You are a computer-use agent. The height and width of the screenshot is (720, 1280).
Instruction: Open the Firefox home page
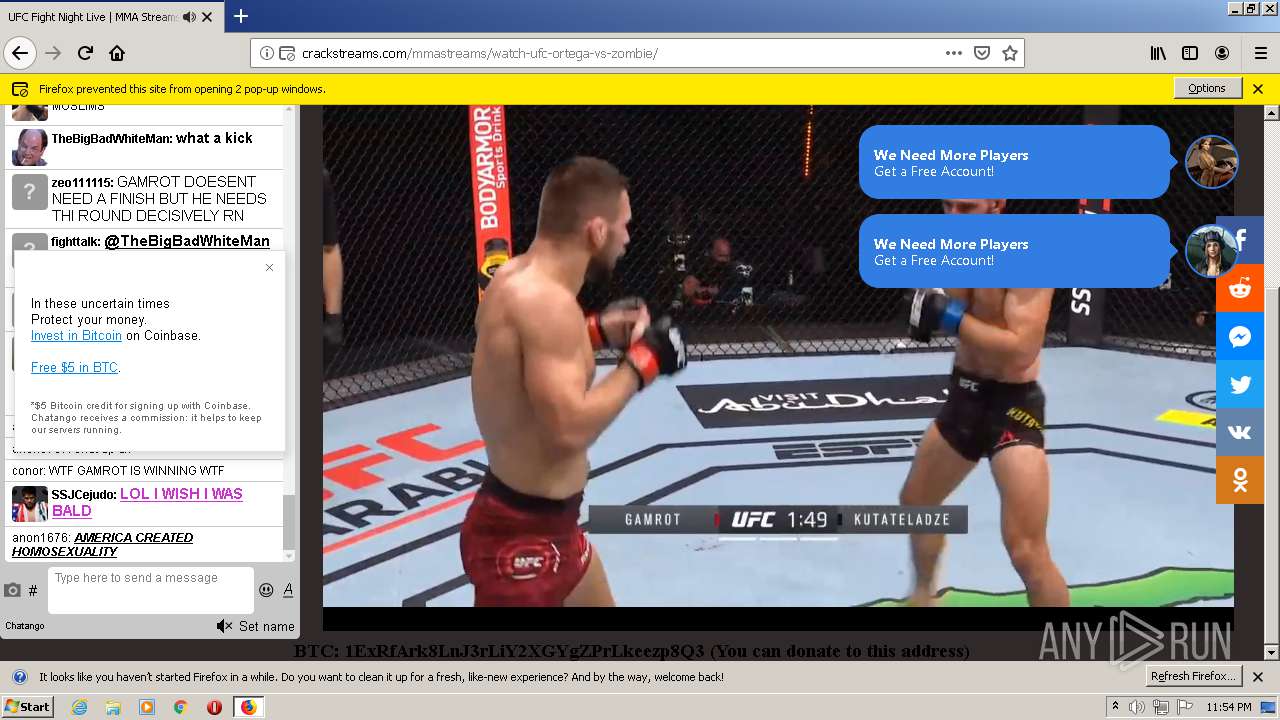tap(117, 53)
